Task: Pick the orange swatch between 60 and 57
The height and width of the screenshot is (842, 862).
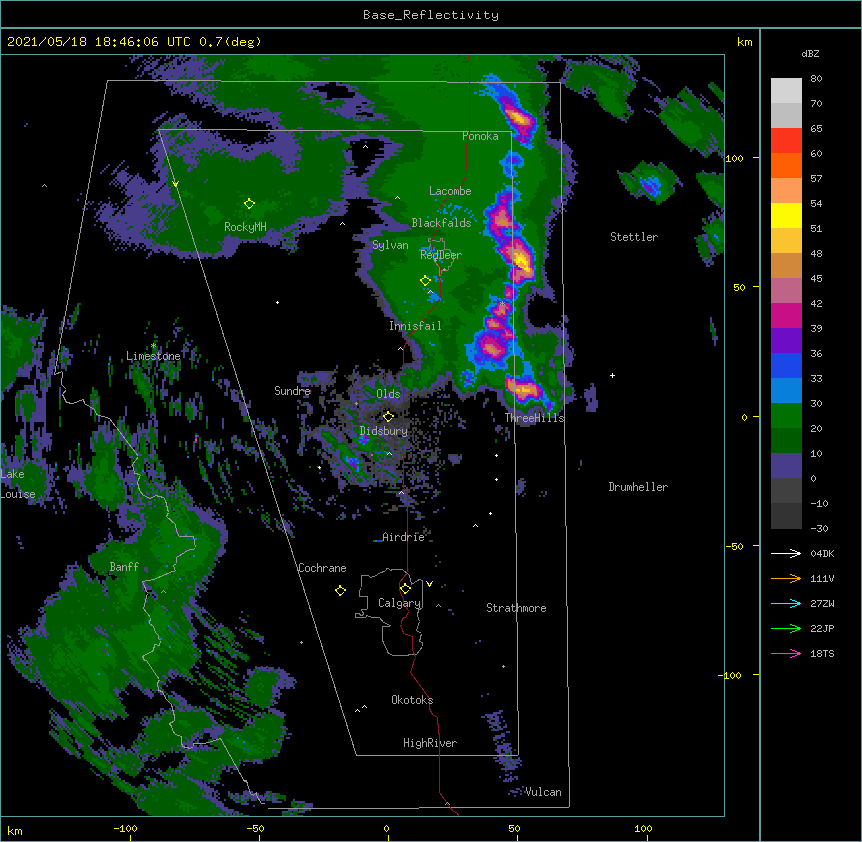Action: tap(786, 165)
